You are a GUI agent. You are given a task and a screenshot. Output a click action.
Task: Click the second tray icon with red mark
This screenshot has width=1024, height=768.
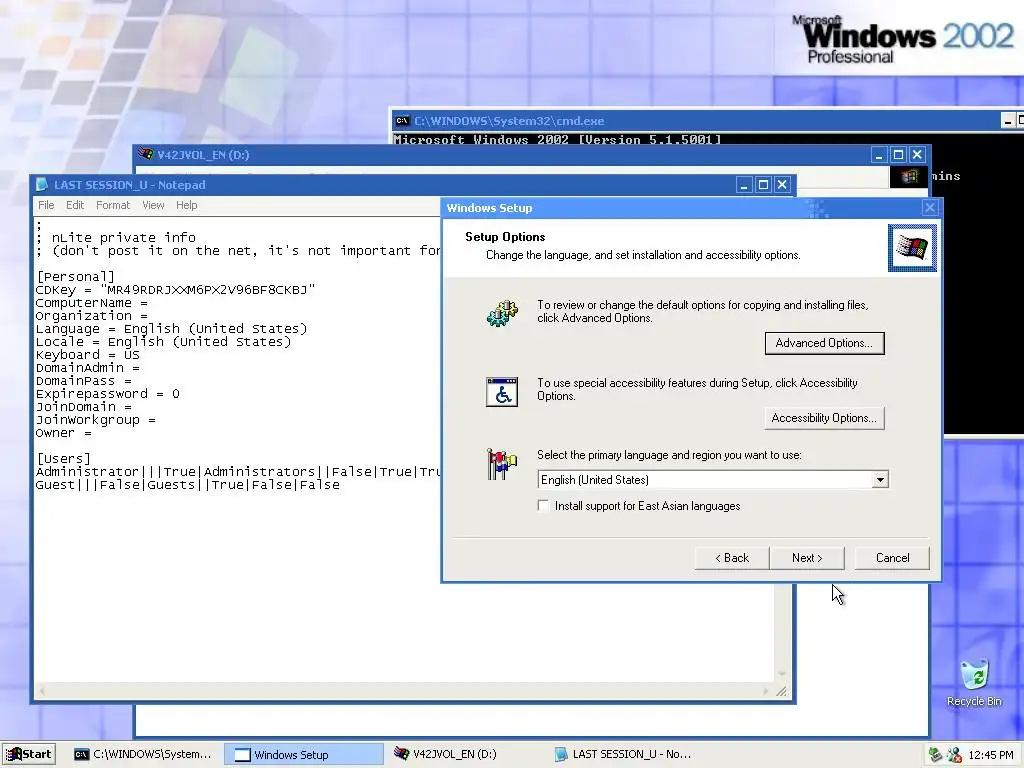point(954,755)
